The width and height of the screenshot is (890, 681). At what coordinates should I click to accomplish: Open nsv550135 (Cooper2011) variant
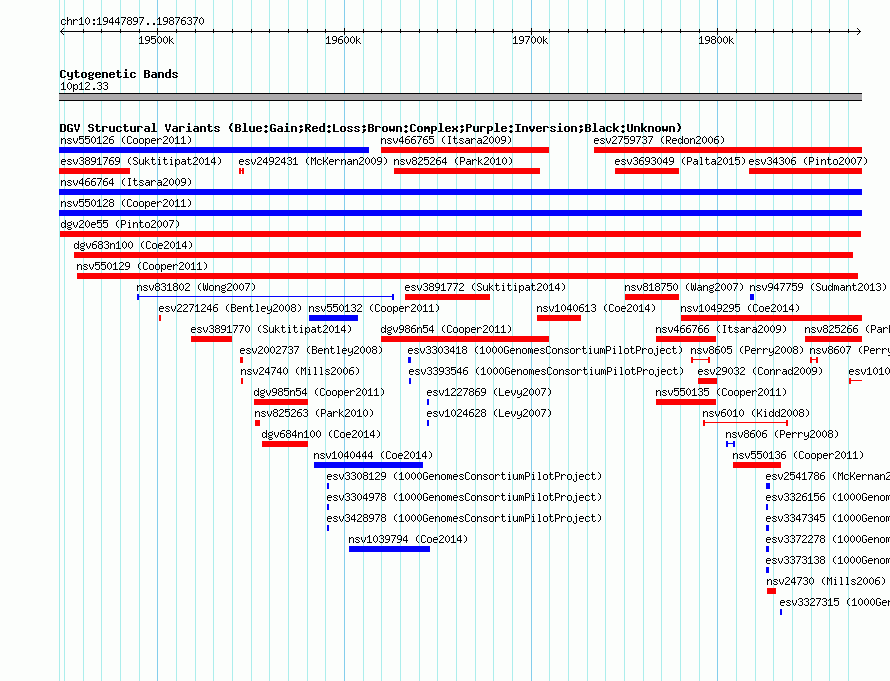721,392
